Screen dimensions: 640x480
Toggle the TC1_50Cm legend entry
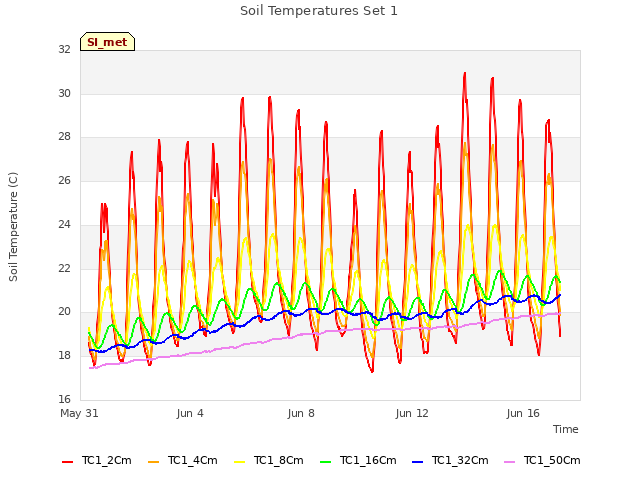click(x=542, y=461)
